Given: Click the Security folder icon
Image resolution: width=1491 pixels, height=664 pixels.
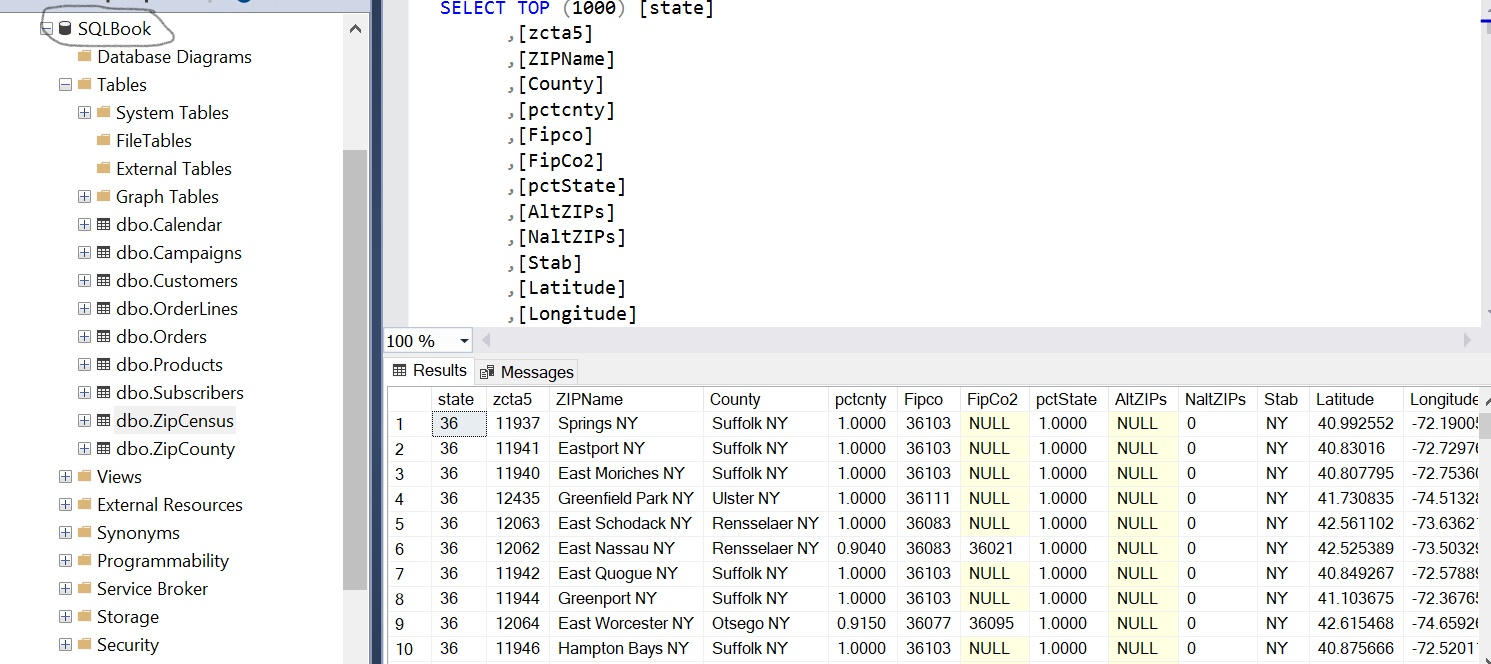Looking at the screenshot, I should tap(85, 645).
